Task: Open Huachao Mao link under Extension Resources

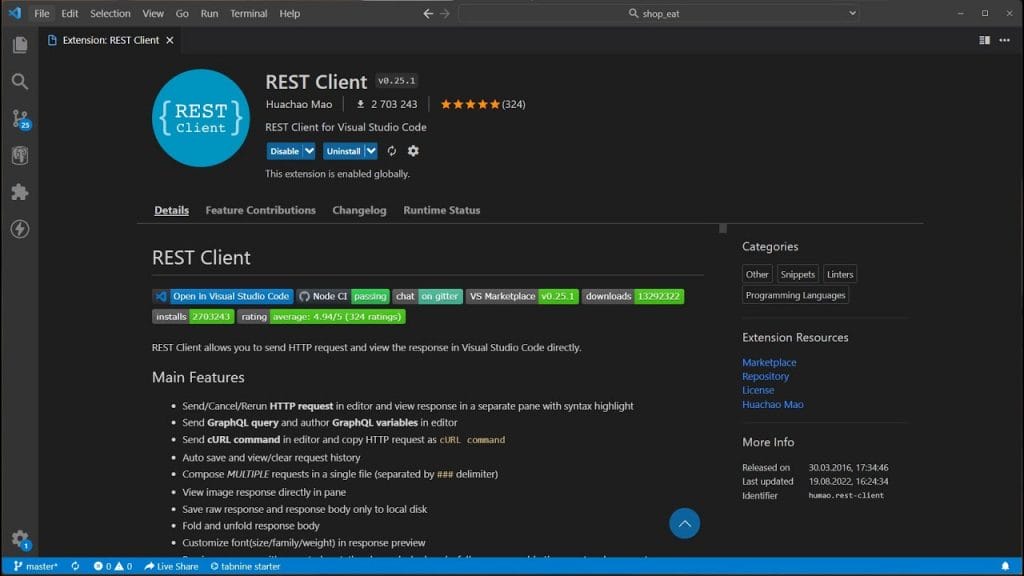Action: [x=773, y=404]
